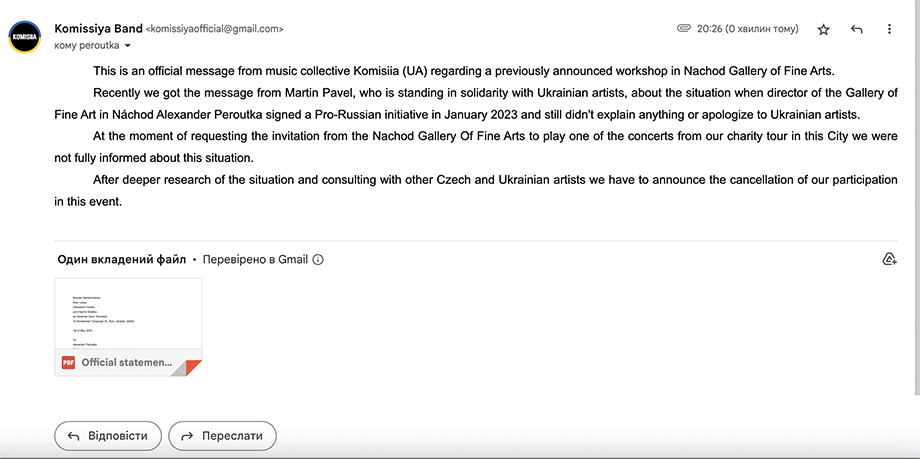The height and width of the screenshot is (459, 920).
Task: Click the Komisiia sender avatar
Action: 25,36
